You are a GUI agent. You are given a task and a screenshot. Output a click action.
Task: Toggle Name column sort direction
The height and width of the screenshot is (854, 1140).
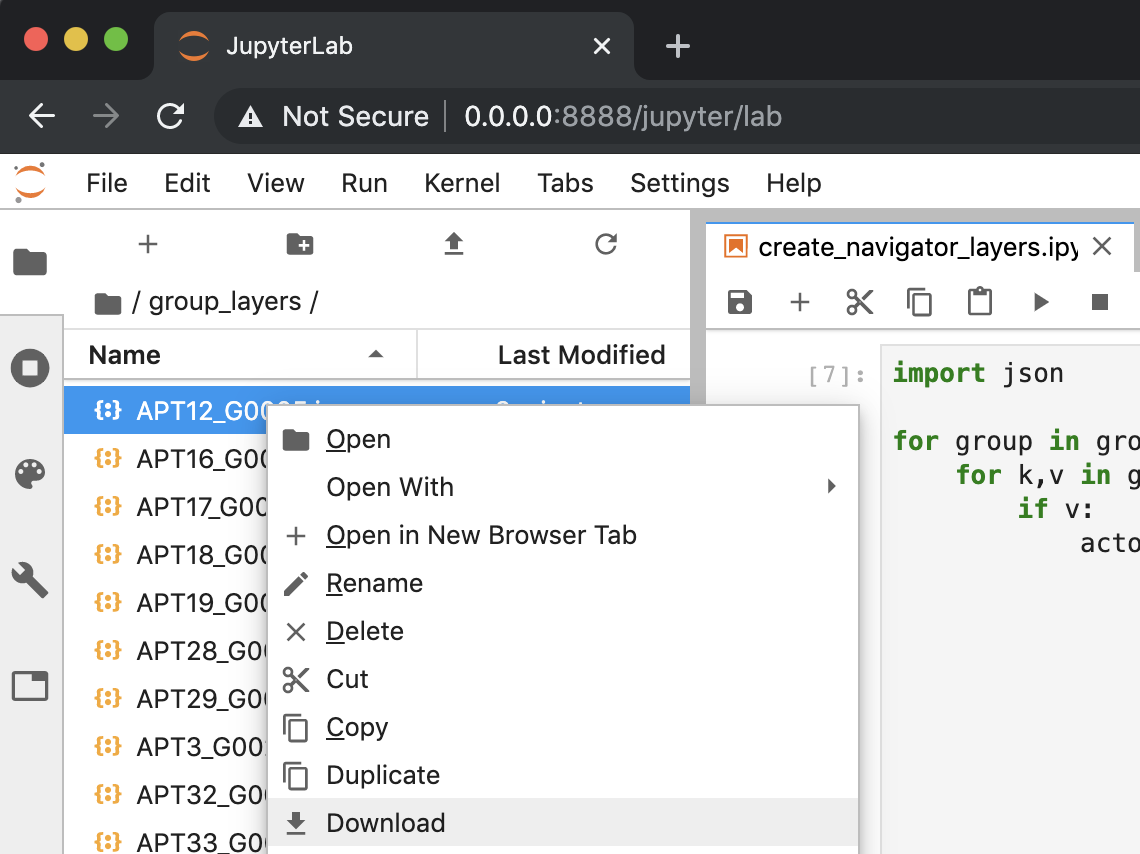[375, 354]
